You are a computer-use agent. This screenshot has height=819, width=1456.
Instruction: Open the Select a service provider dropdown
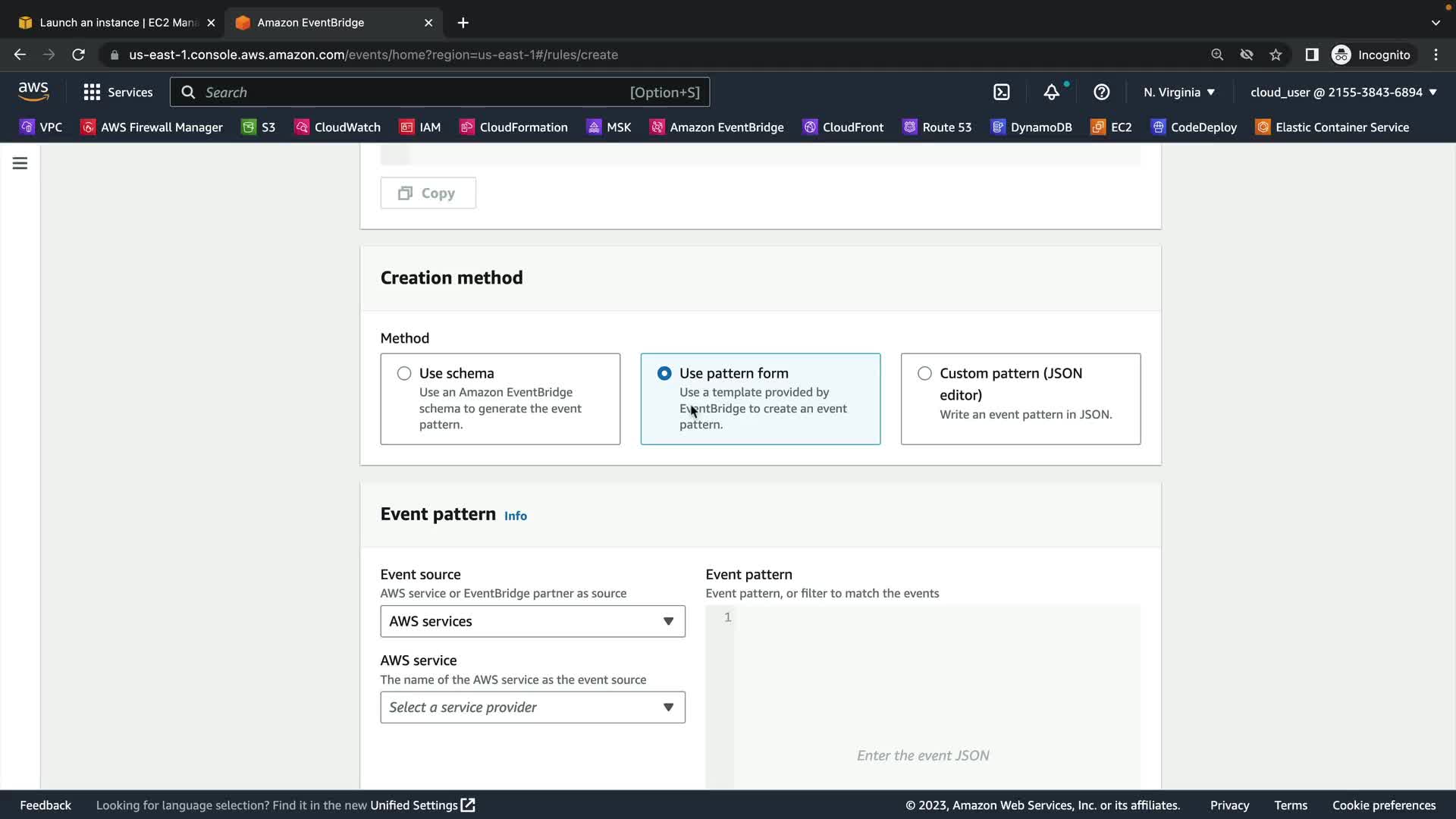(x=532, y=707)
